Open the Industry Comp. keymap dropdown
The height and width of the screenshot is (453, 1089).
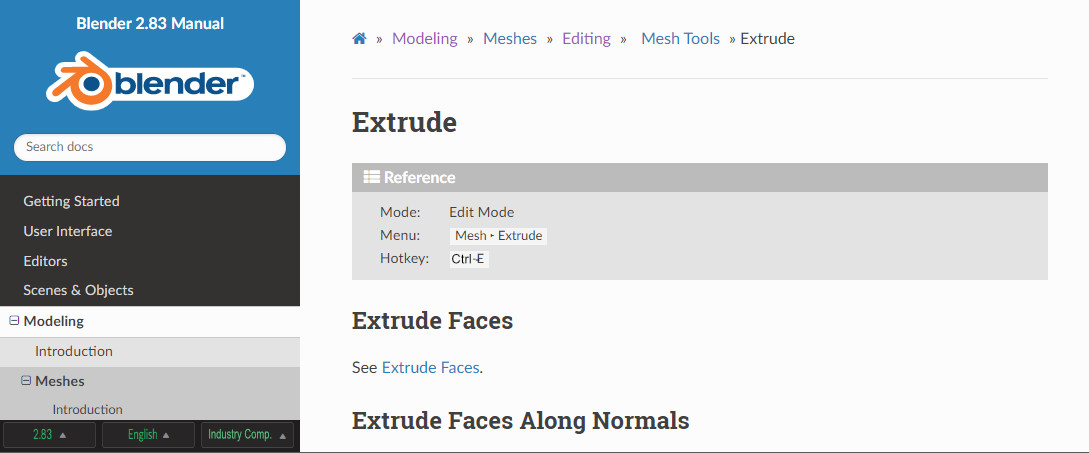pos(247,435)
